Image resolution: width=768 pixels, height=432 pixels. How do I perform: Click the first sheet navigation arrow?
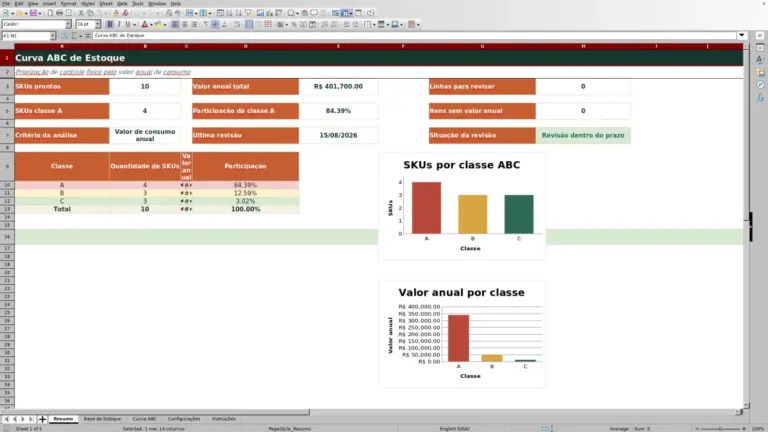click(x=6, y=419)
